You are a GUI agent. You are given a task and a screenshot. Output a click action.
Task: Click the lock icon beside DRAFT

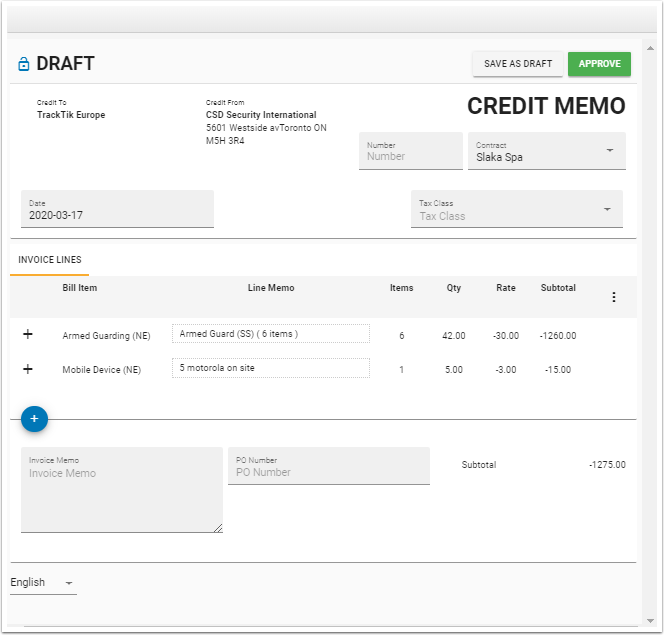[24, 64]
